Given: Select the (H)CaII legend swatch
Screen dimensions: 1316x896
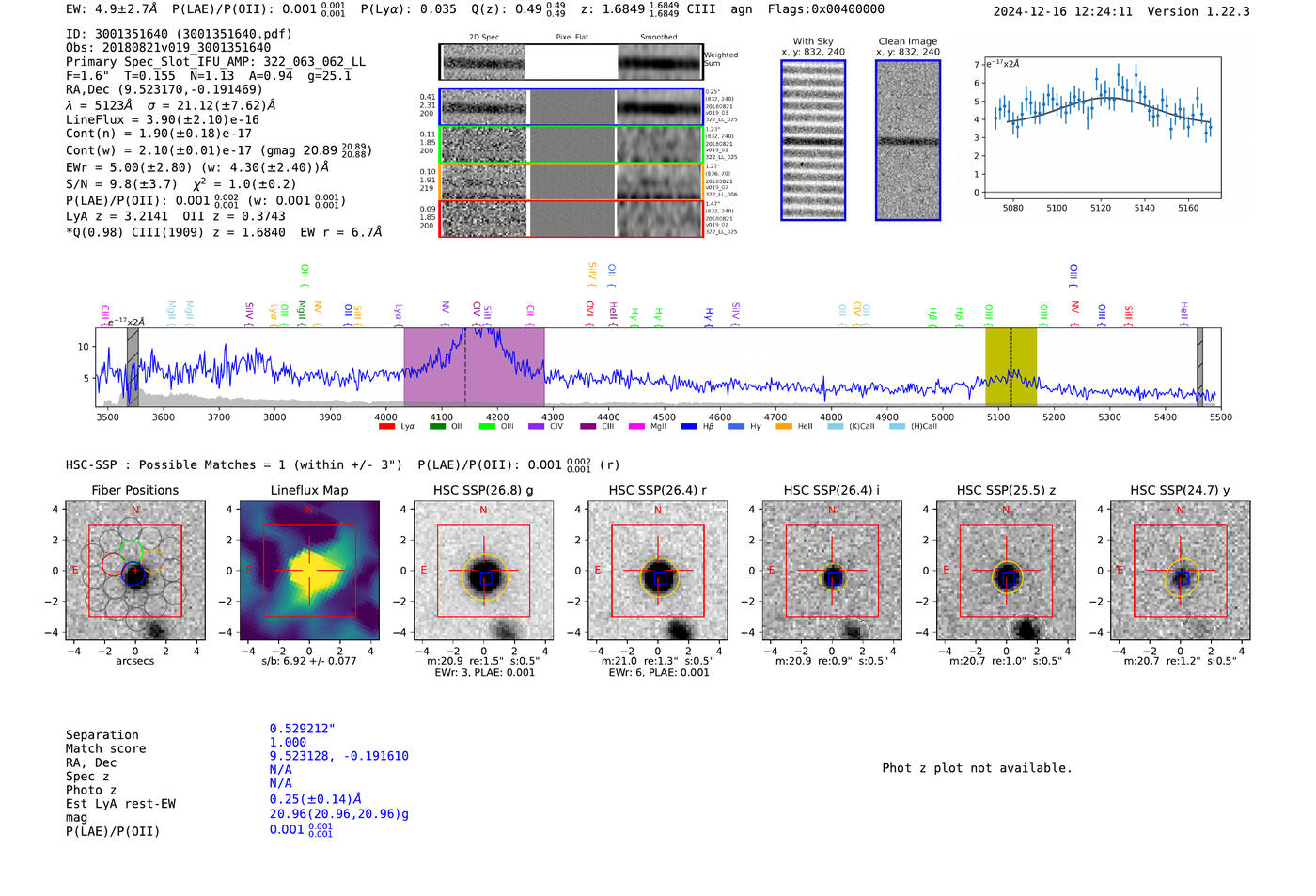Looking at the screenshot, I should click(x=897, y=427).
